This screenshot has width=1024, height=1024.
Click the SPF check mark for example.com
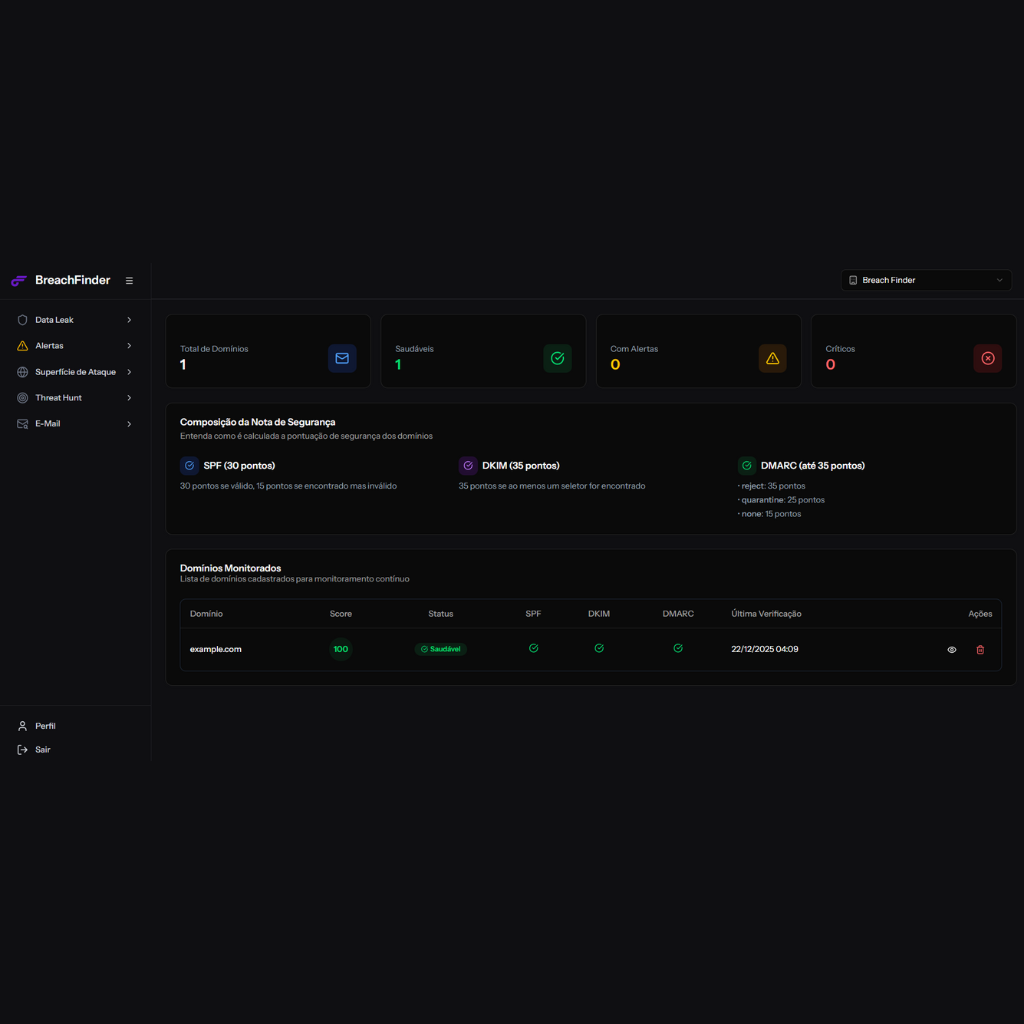point(533,649)
